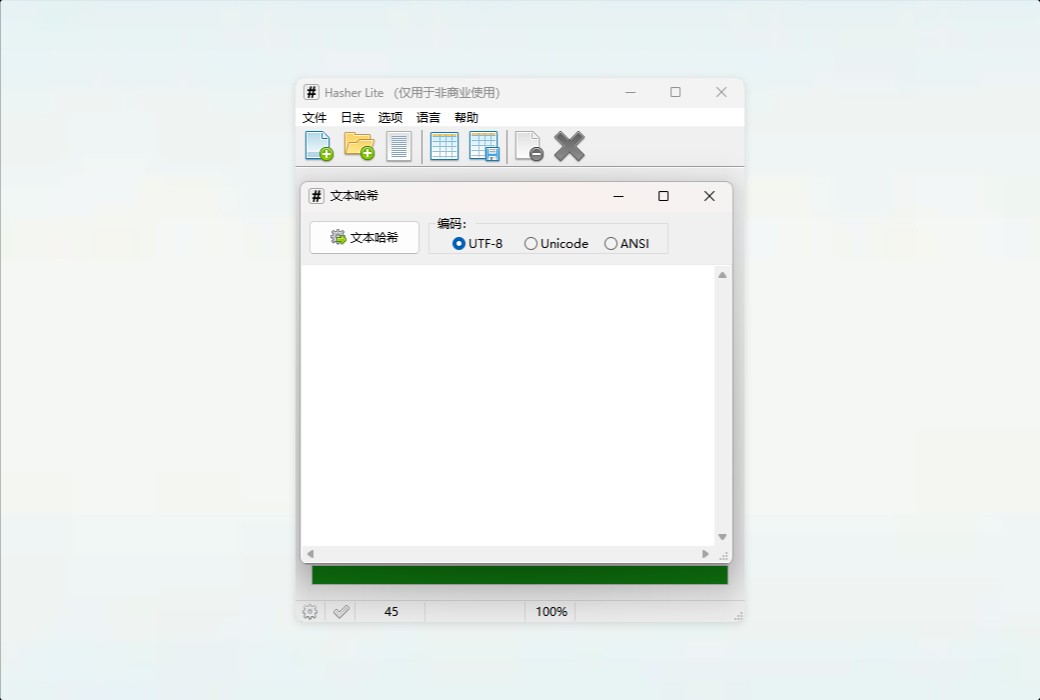
Task: Click the green progress bar
Action: 520,576
